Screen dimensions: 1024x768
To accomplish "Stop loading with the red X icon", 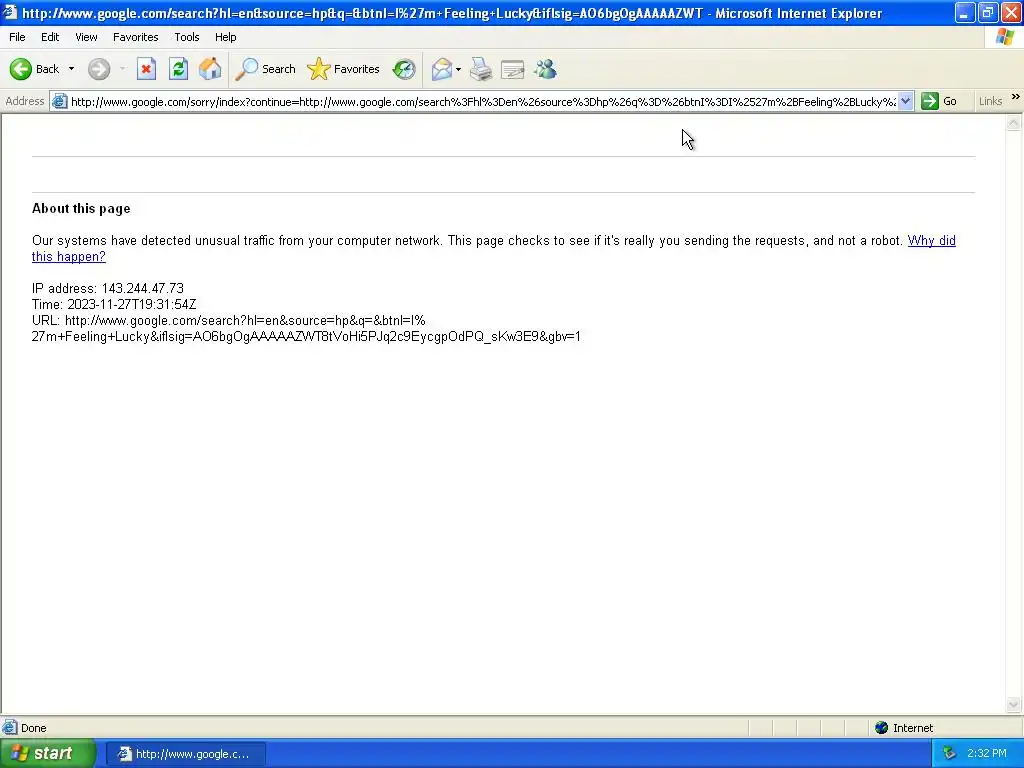I will pos(146,69).
